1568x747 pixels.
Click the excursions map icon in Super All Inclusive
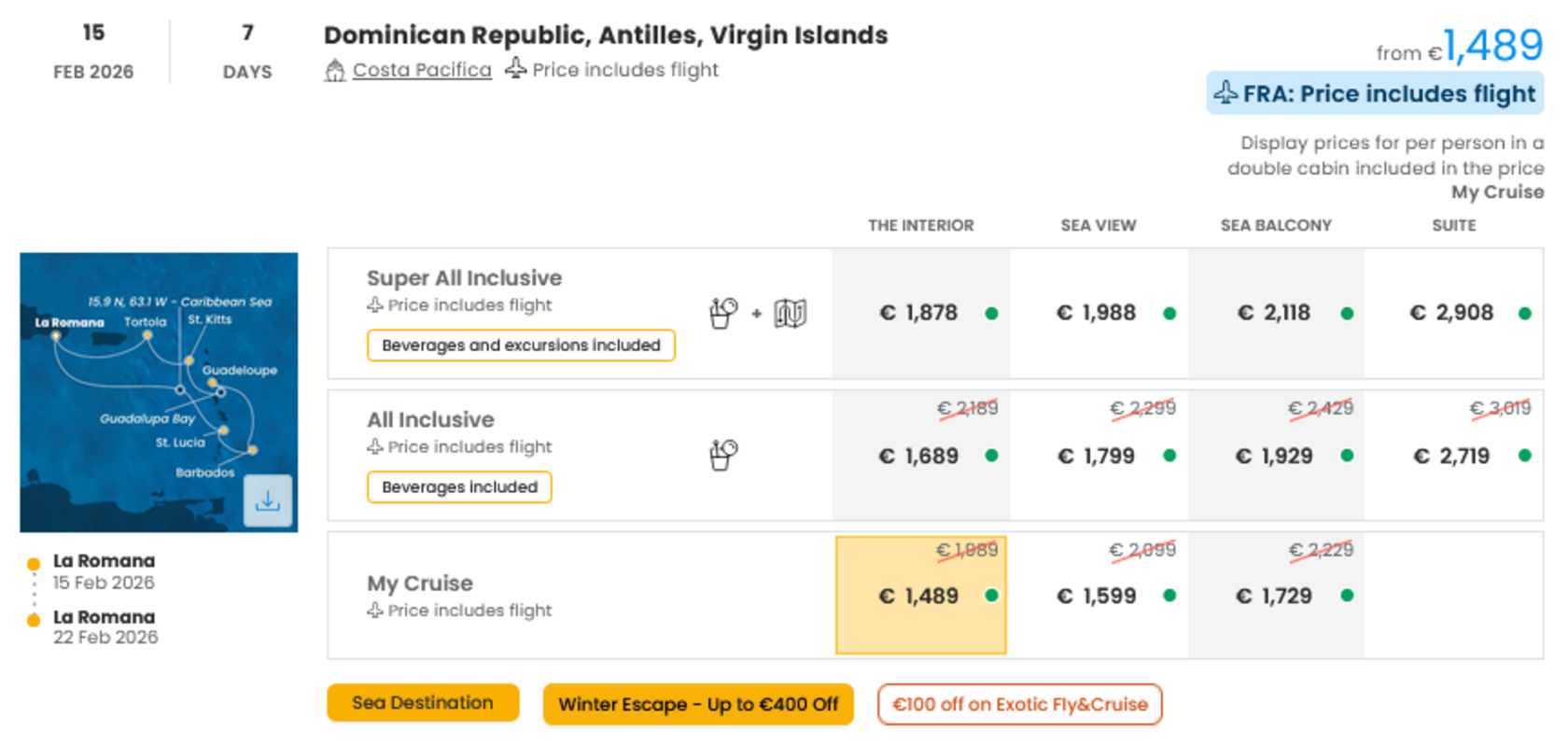(790, 313)
